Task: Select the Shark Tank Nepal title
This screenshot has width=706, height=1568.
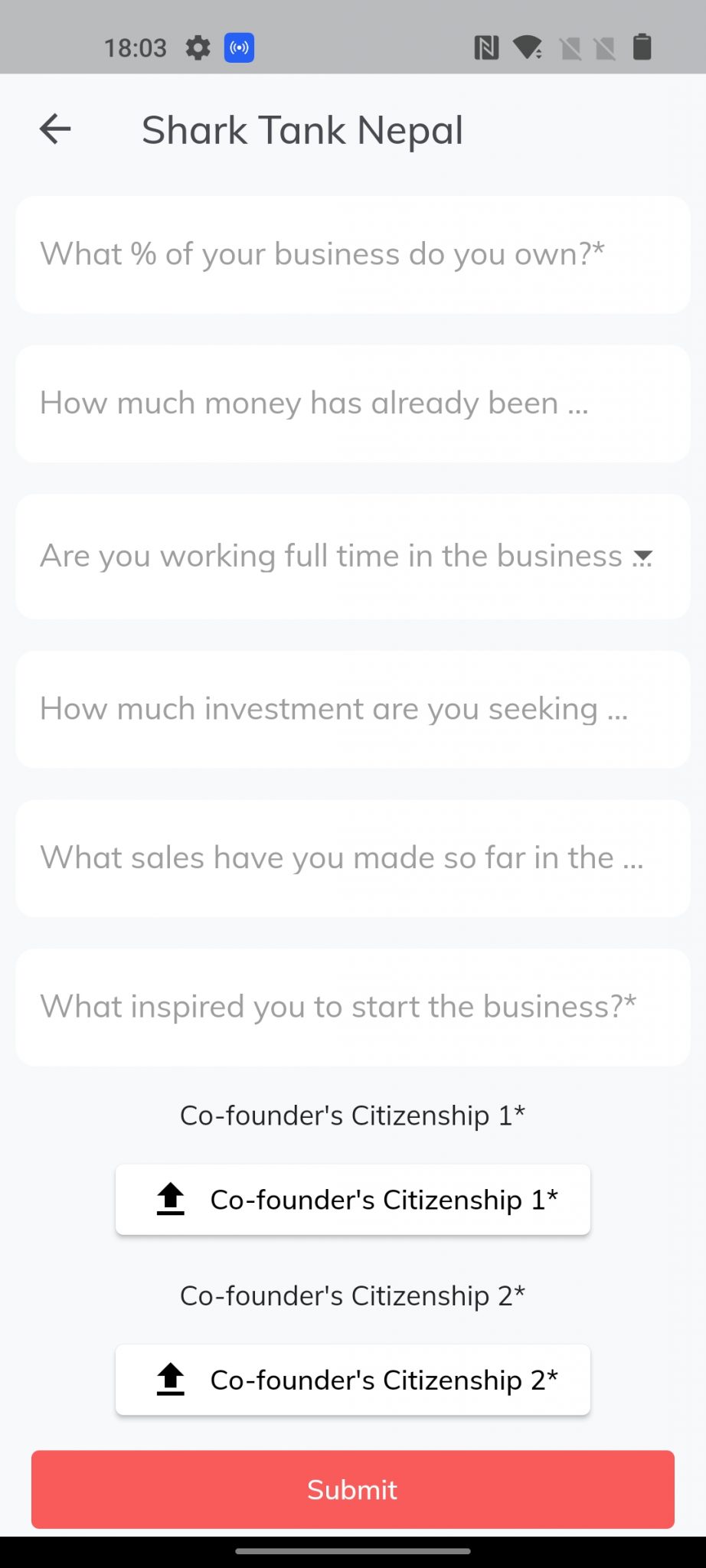Action: (x=302, y=129)
